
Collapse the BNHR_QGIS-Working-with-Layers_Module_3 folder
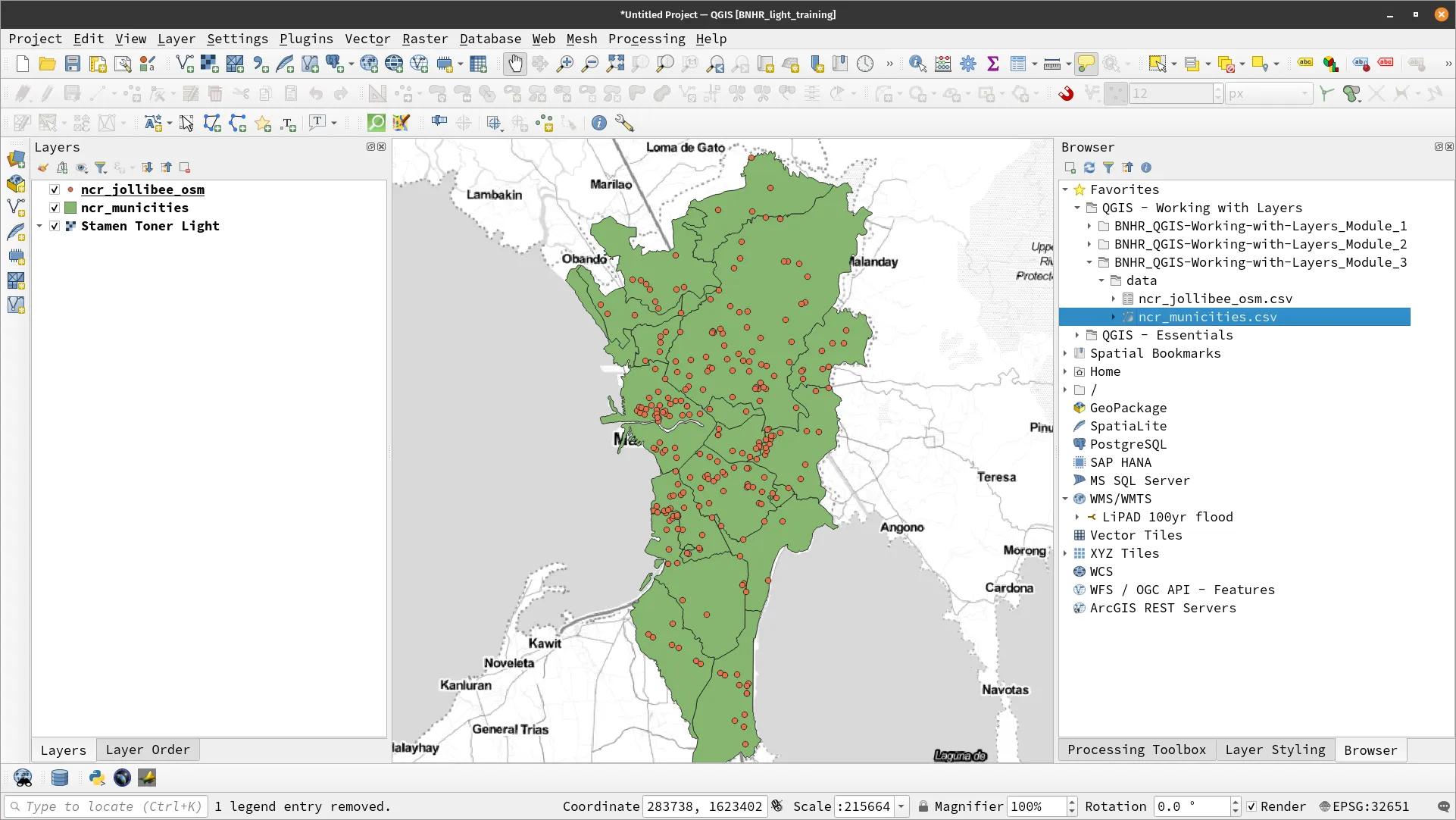point(1089,262)
